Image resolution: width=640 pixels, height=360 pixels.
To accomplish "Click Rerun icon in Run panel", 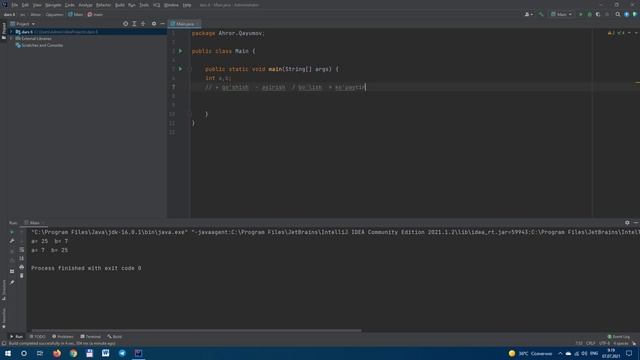I will (12, 232).
